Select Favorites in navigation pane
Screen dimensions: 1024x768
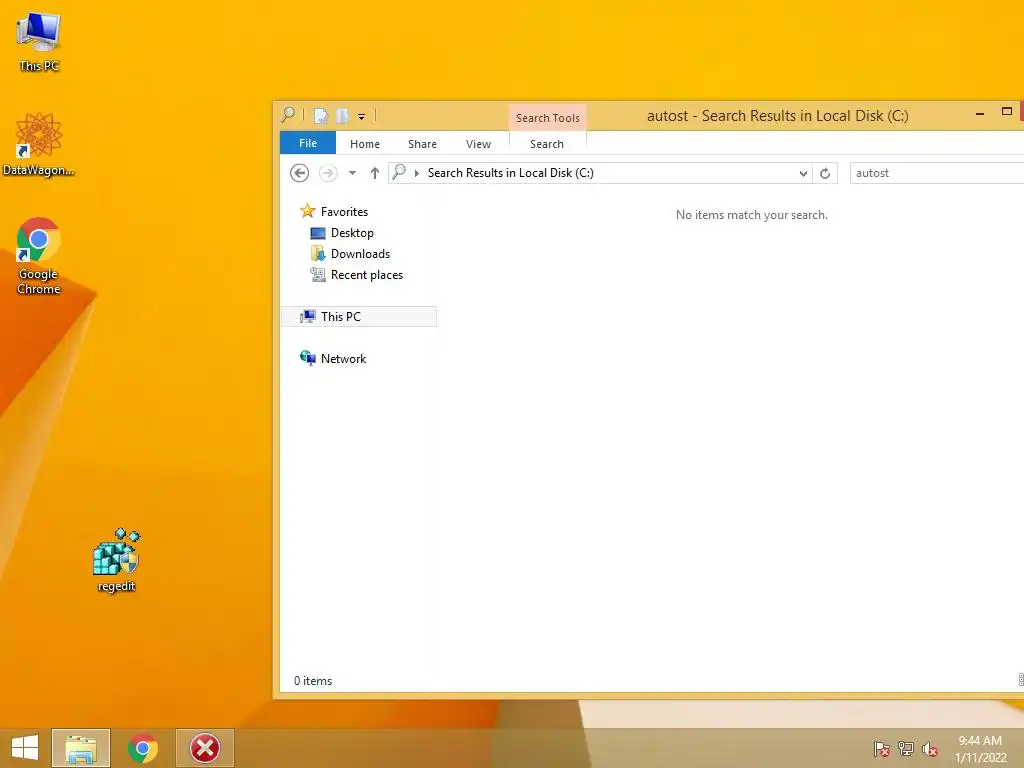344,212
